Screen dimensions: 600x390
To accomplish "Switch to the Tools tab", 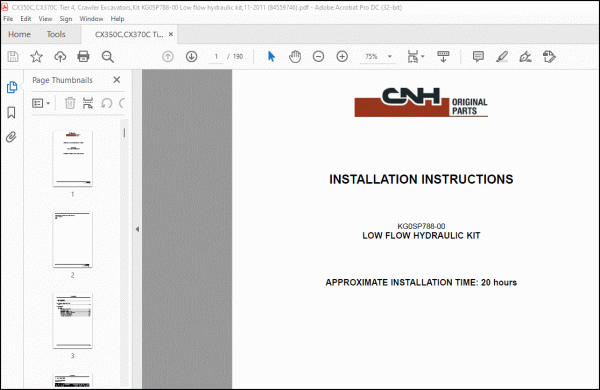I will [56, 34].
